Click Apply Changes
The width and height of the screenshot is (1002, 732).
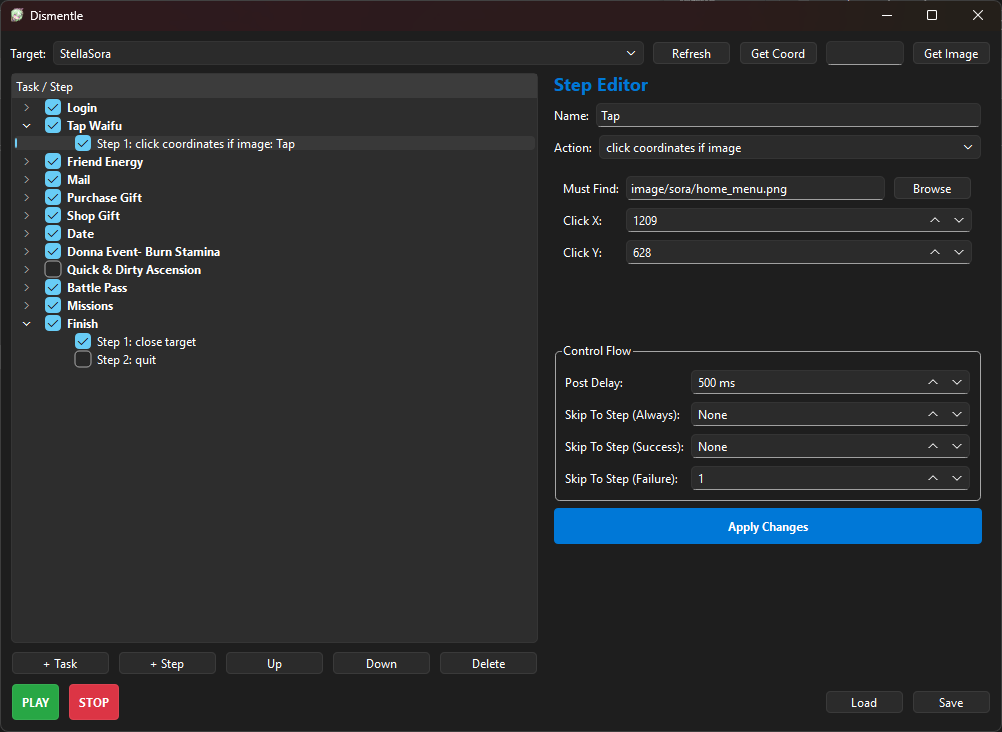click(767, 526)
